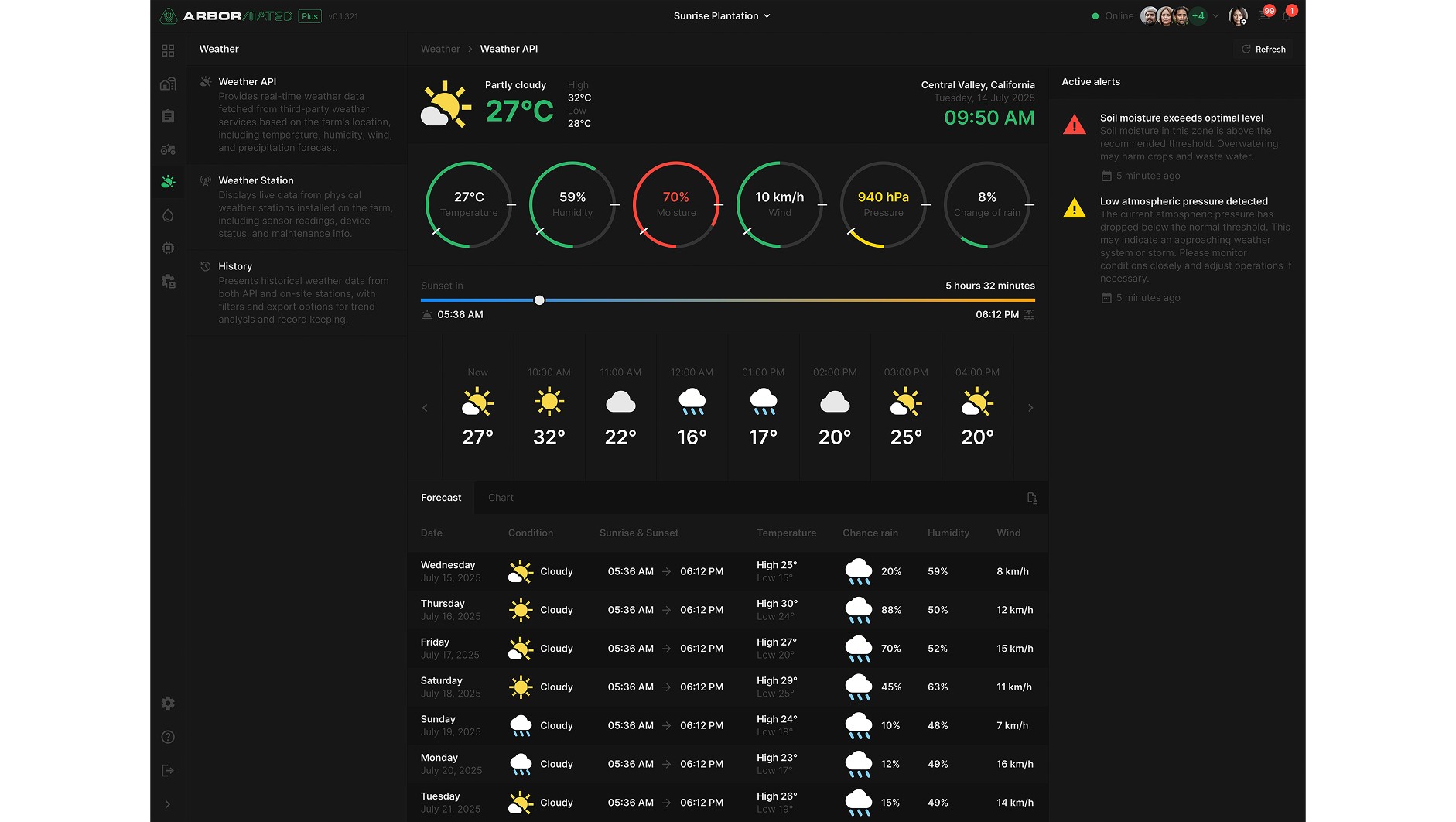1456x822 pixels.
Task: Show previous hourly forecast with left chevron
Action: click(x=425, y=408)
